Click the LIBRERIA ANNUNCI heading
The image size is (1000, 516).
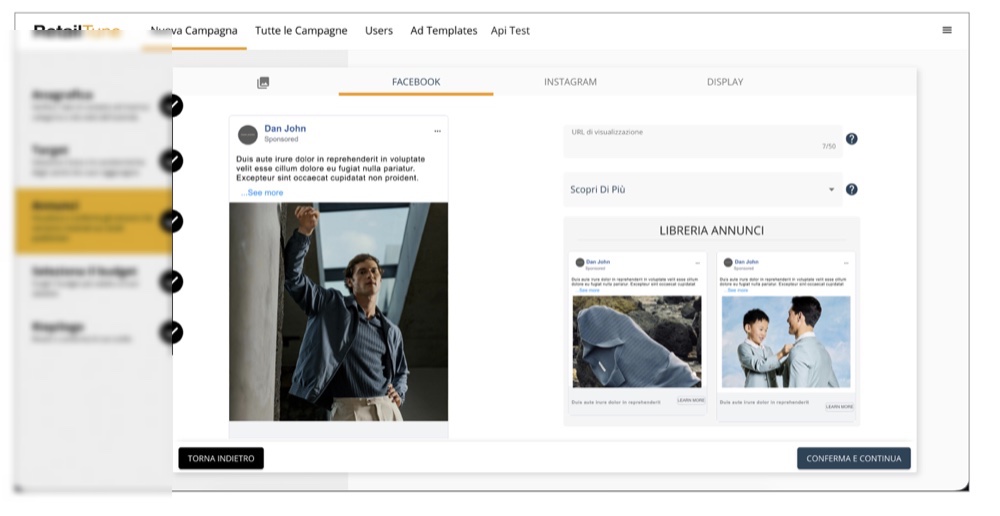(x=712, y=230)
